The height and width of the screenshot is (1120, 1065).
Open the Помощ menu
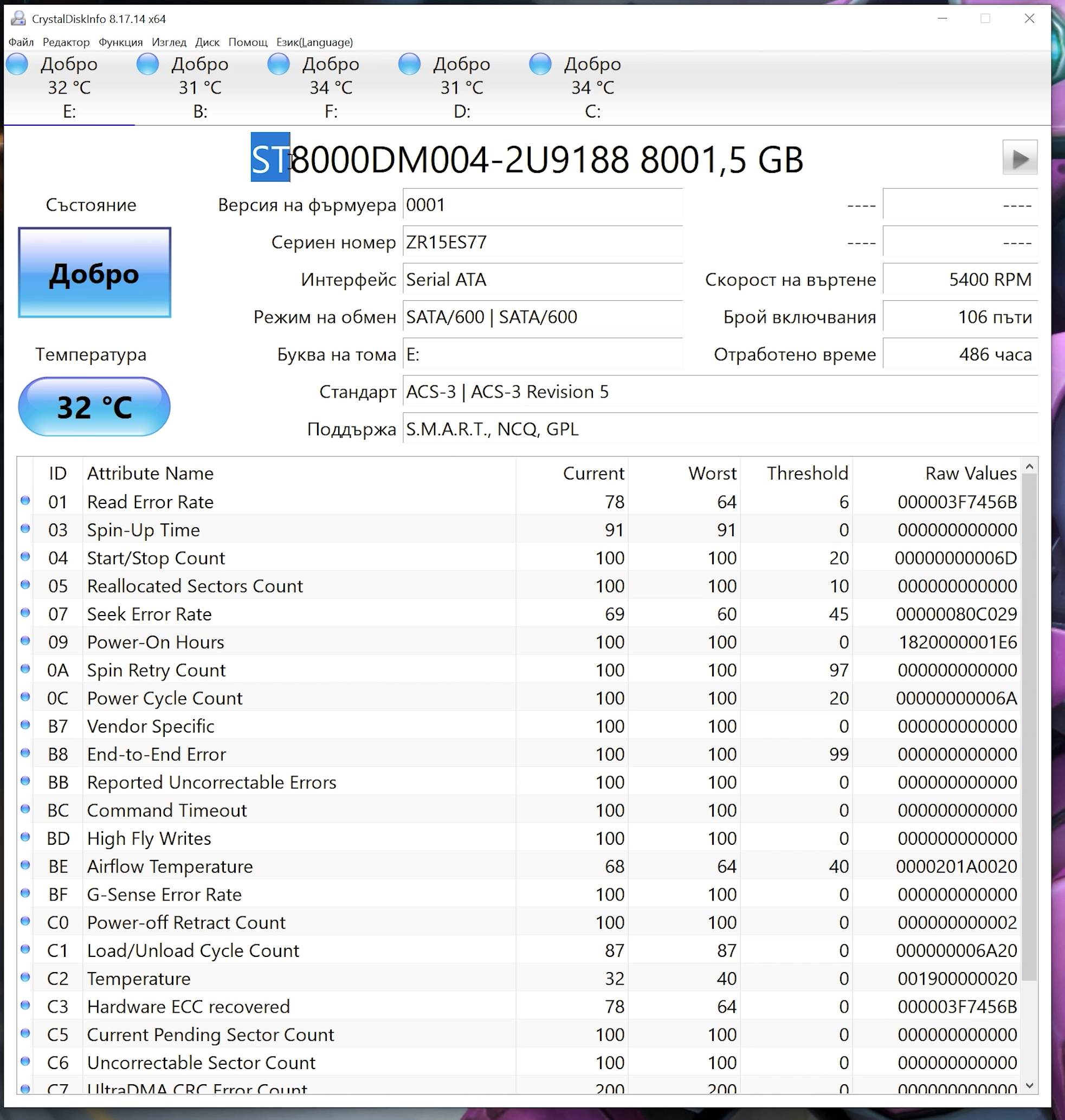click(248, 42)
